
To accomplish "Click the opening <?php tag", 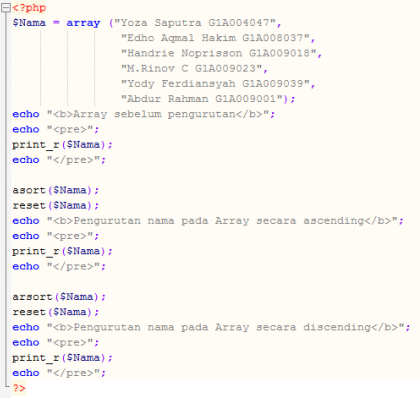I will click(29, 8).
